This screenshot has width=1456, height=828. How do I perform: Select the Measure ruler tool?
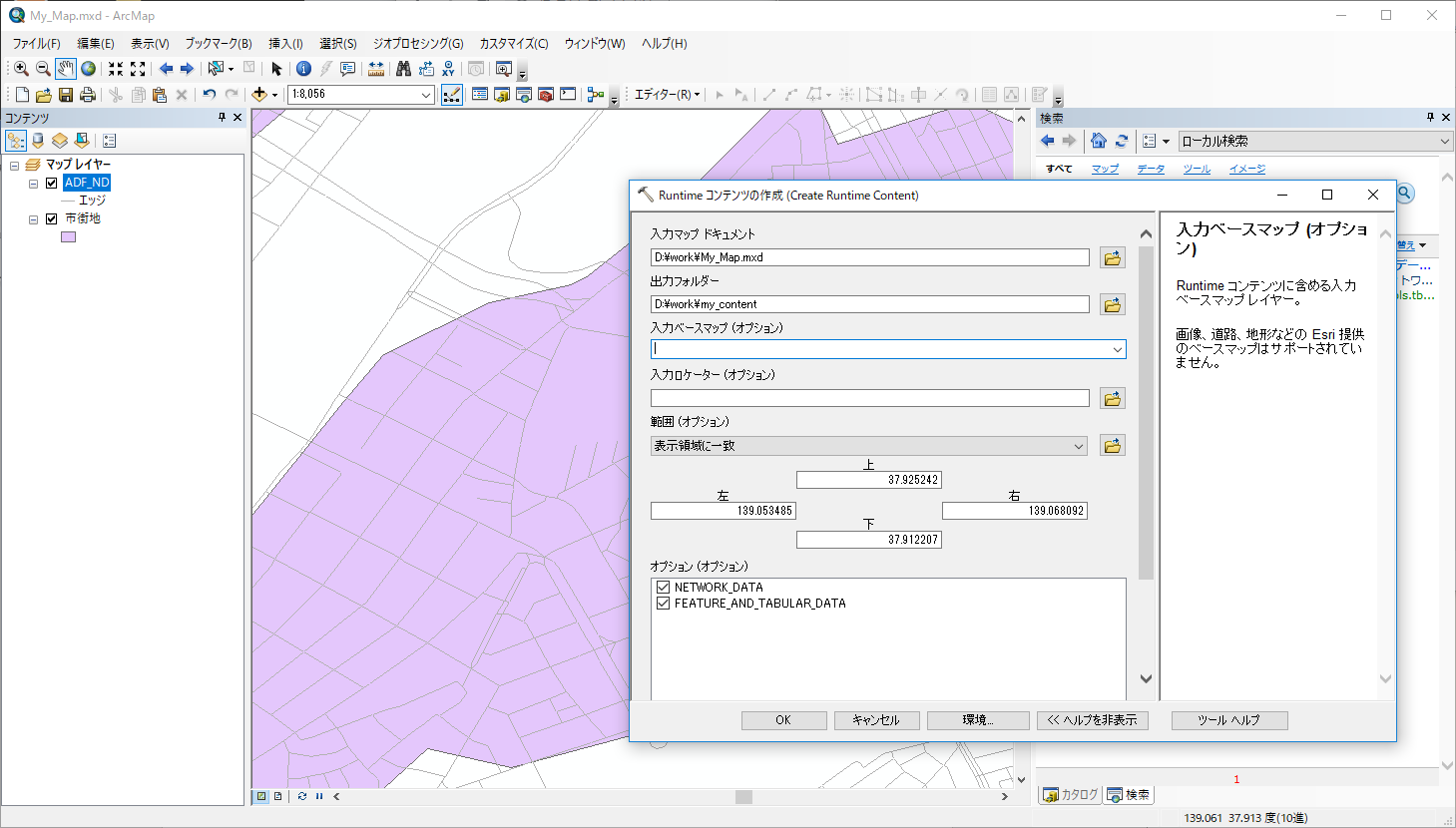click(376, 69)
